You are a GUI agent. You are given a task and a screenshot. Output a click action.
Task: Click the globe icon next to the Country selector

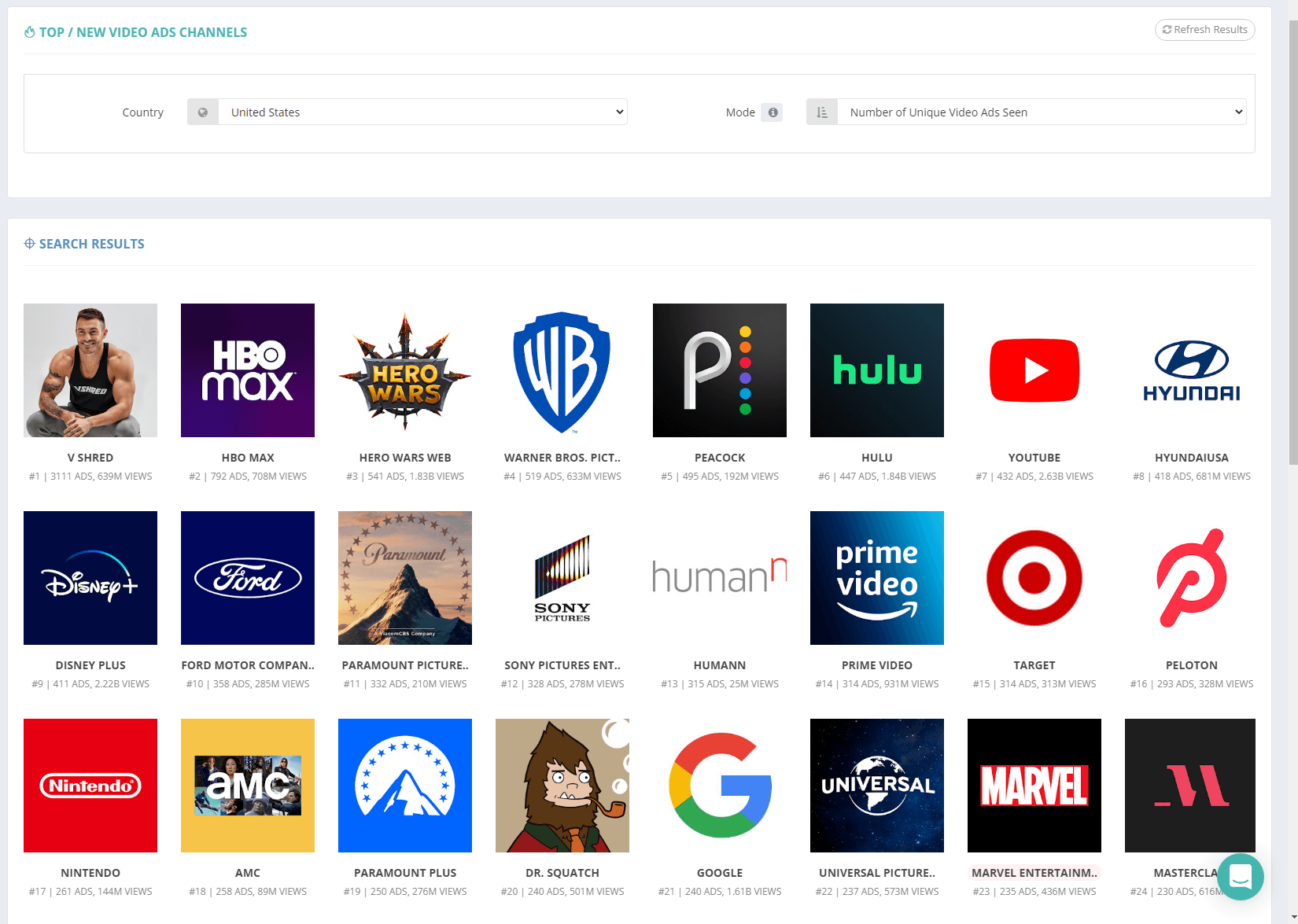[x=202, y=112]
